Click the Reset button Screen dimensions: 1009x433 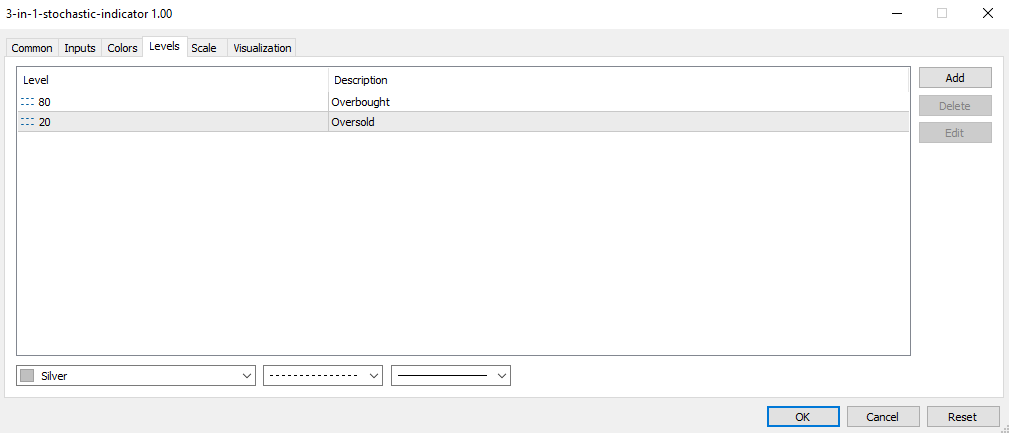pos(963,417)
